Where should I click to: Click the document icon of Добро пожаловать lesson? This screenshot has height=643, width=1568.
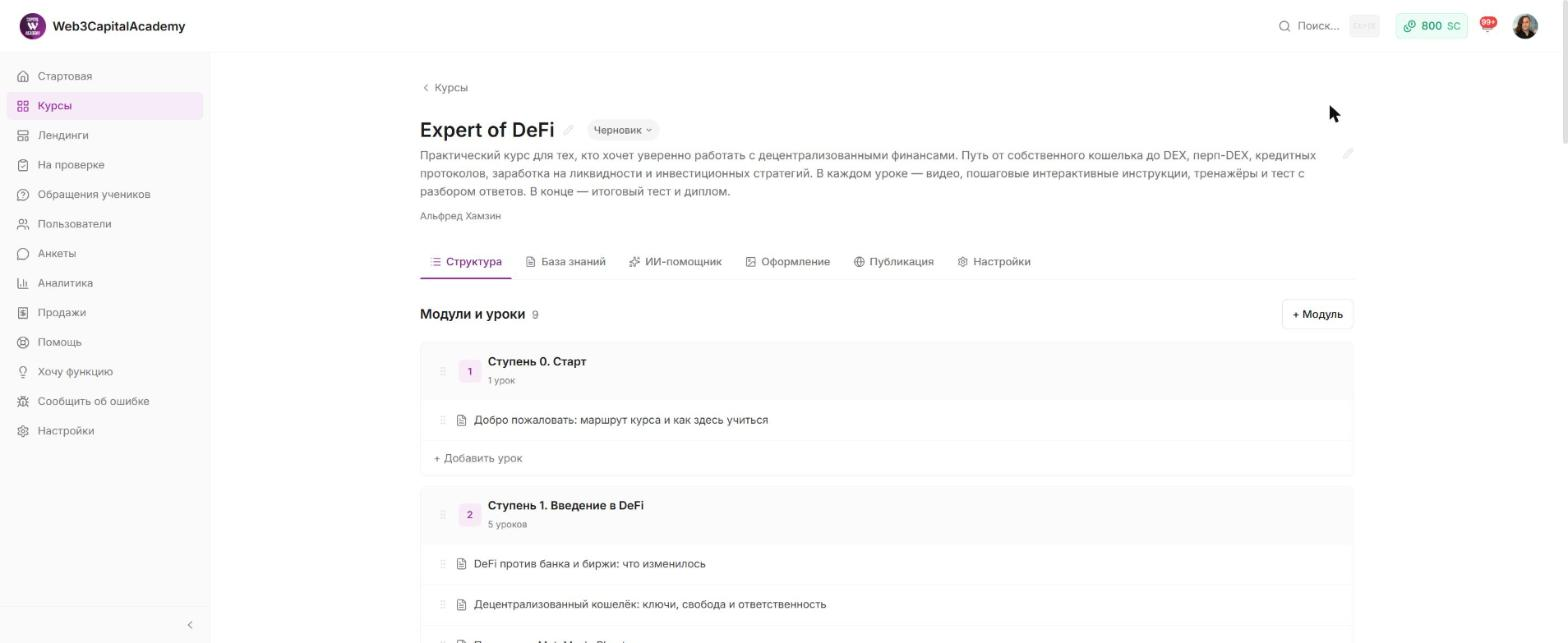[461, 420]
